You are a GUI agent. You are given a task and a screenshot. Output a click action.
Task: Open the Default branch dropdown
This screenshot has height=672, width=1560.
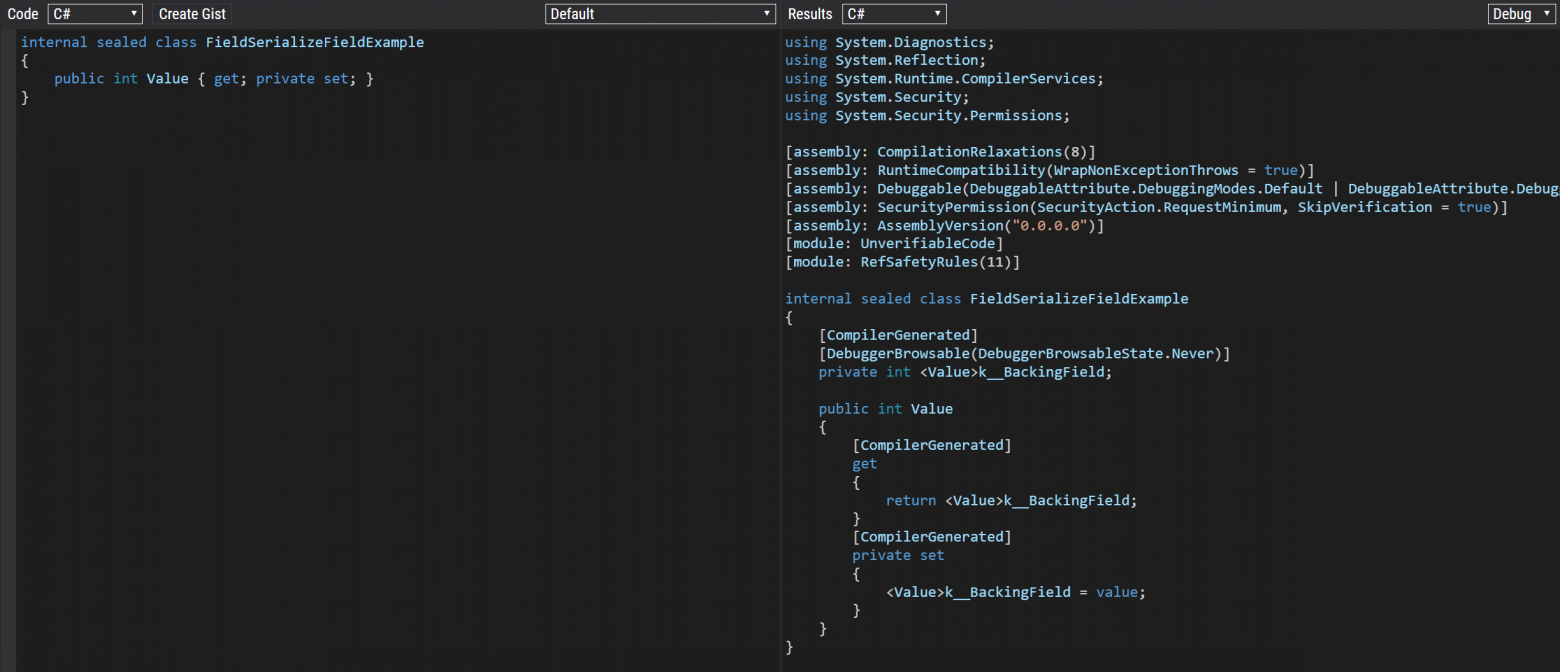(660, 14)
